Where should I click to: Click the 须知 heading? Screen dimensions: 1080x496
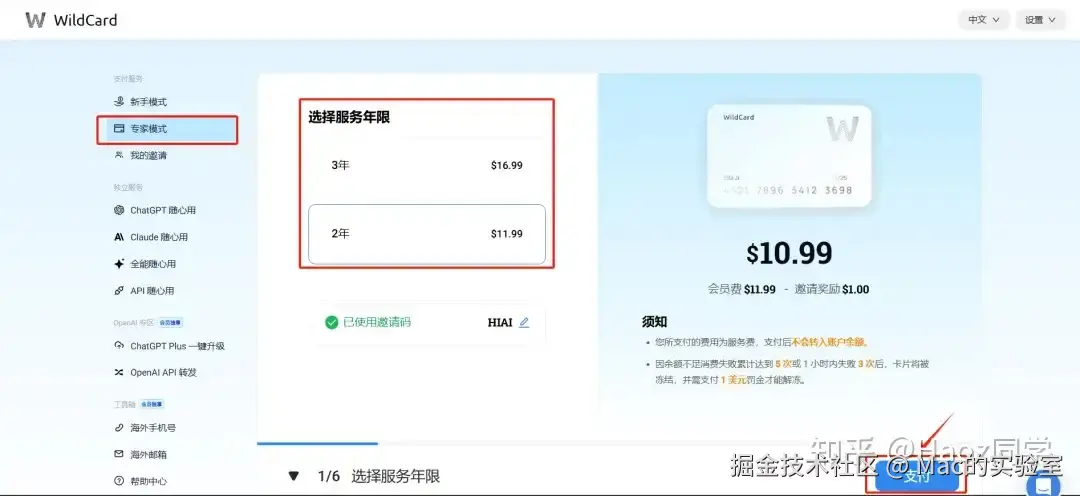654,322
